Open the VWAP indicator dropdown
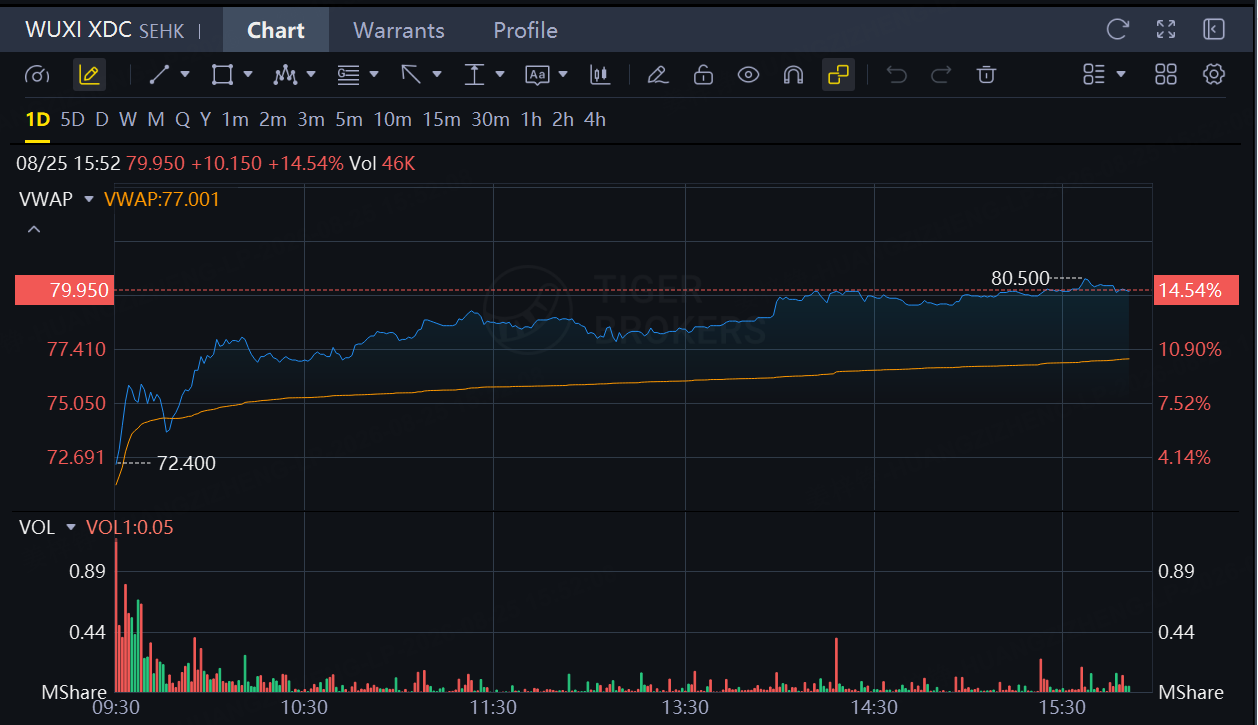1258x725 pixels. 89,199
